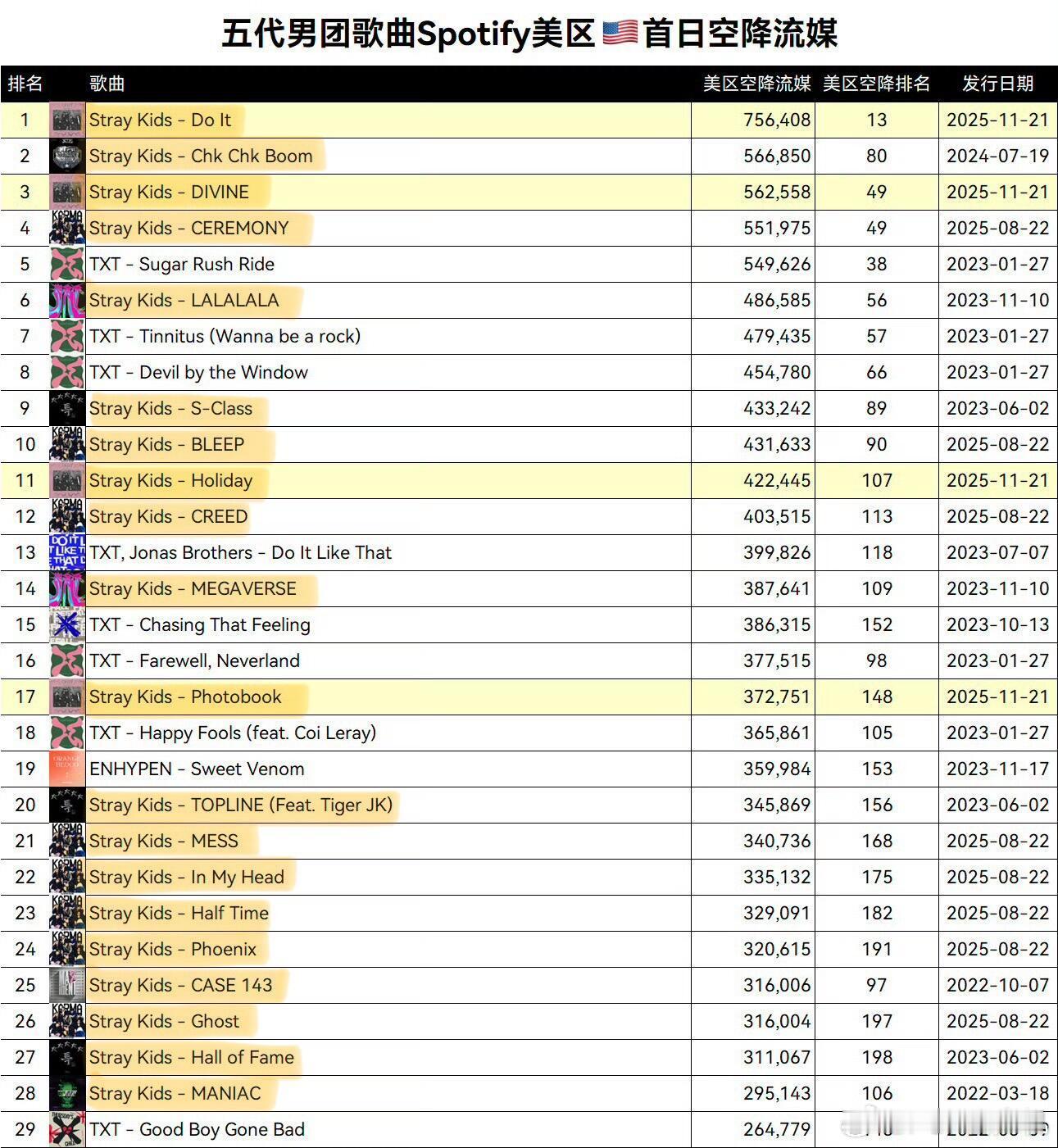1058x1148 pixels.
Task: Select TXT - Good Boy Gone Bad
Action: 197,1129
